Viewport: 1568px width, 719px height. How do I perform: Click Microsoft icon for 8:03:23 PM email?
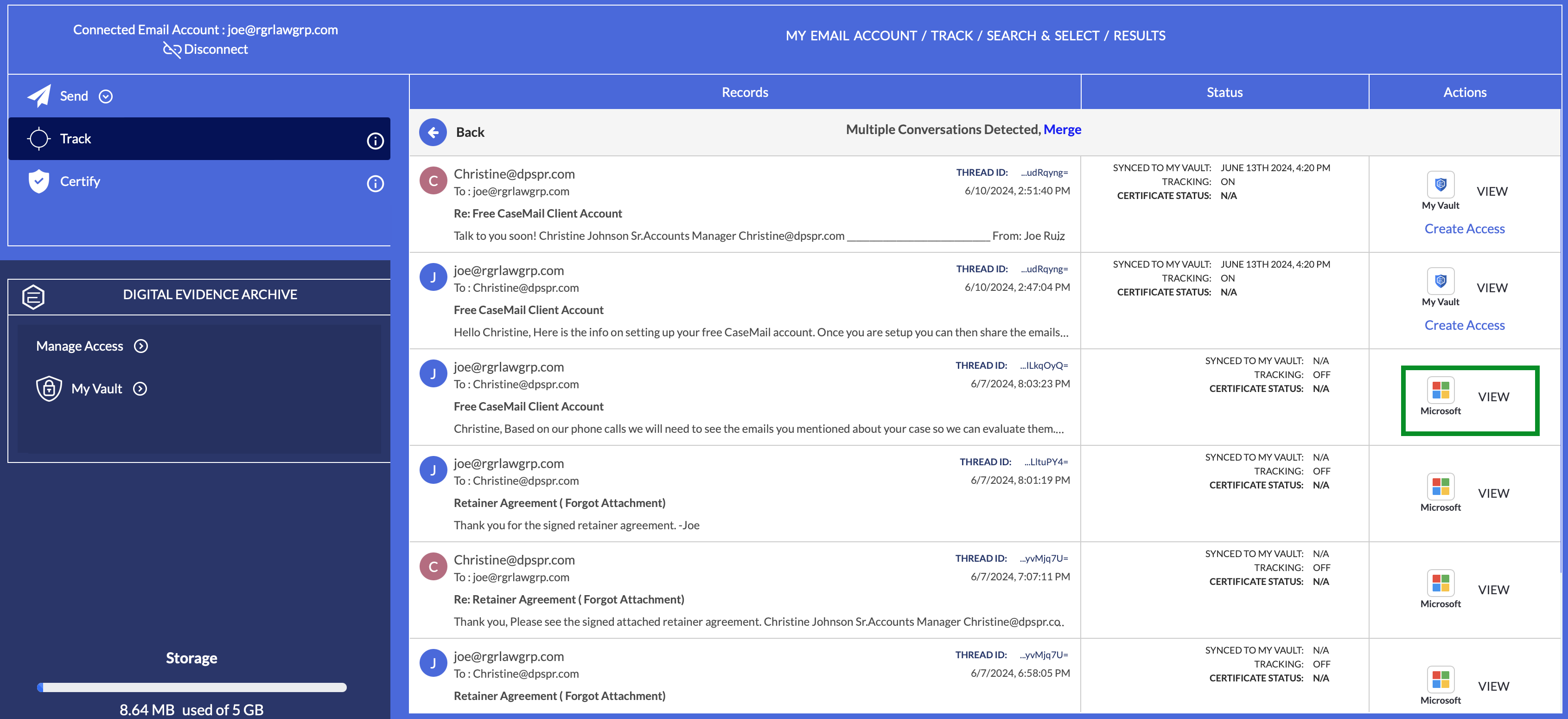point(1440,390)
